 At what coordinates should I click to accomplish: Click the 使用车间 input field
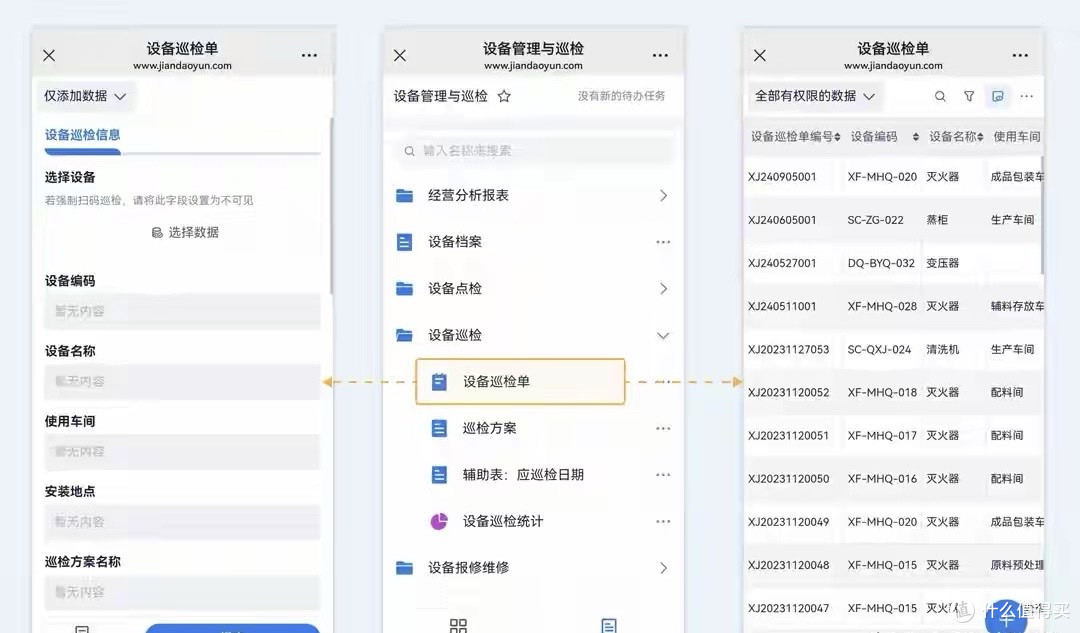click(x=183, y=451)
